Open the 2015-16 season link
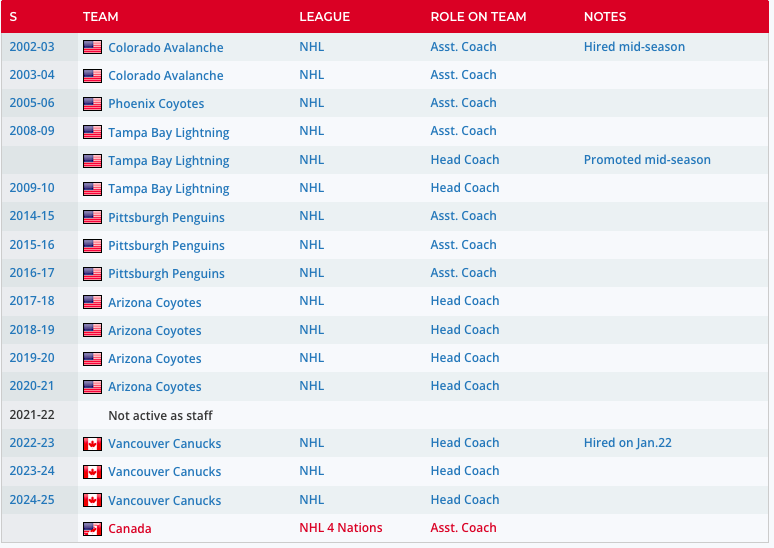 (x=32, y=245)
